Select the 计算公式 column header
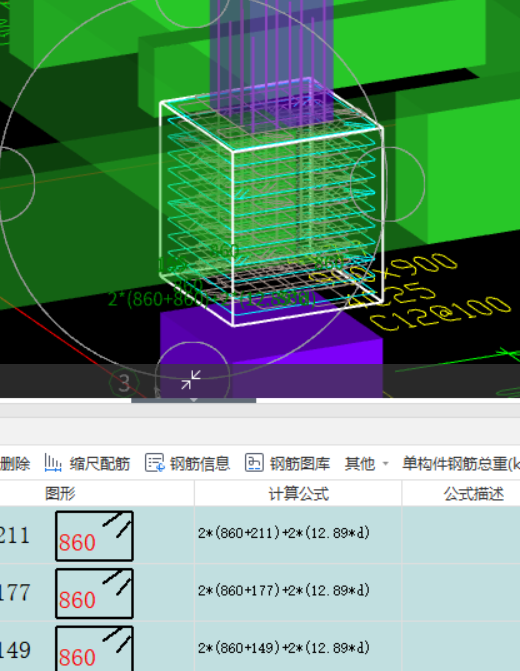520x671 pixels. tap(298, 493)
